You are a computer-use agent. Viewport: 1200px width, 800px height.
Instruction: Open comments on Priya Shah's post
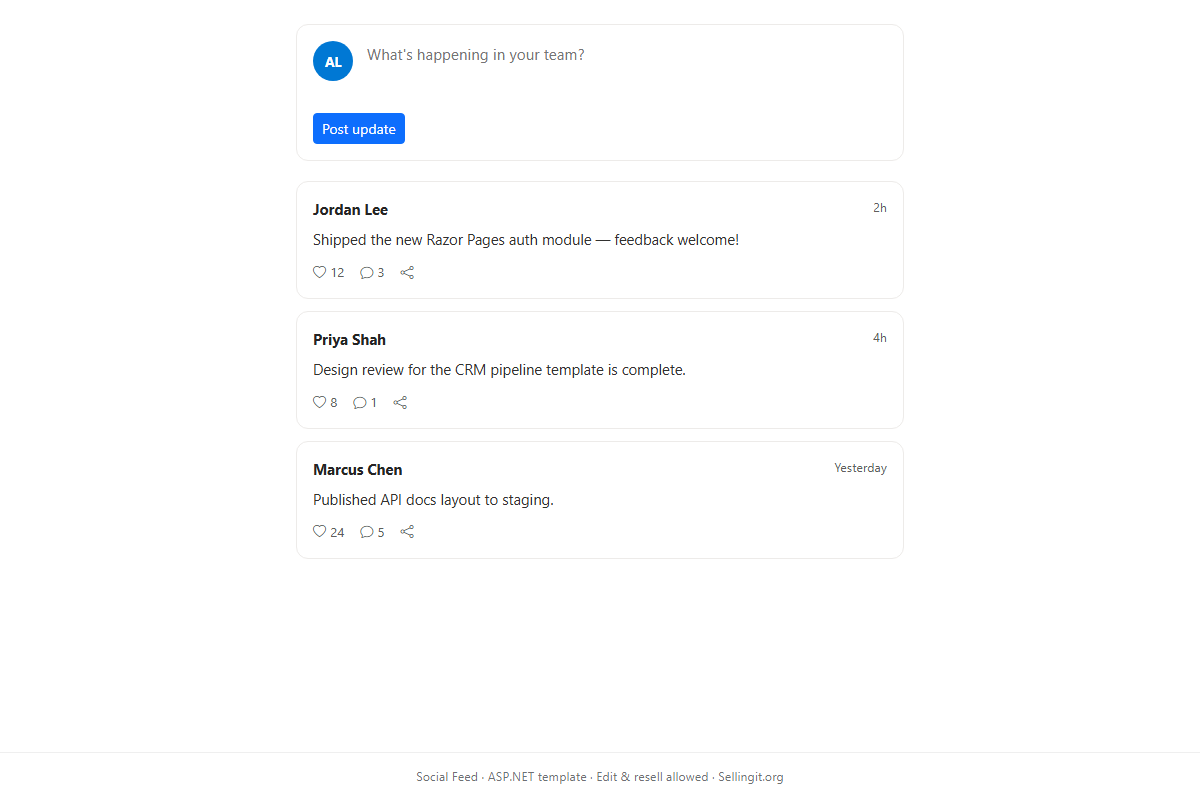365,402
